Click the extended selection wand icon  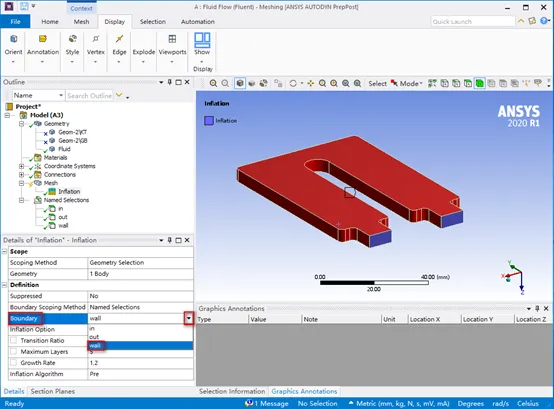(526, 83)
